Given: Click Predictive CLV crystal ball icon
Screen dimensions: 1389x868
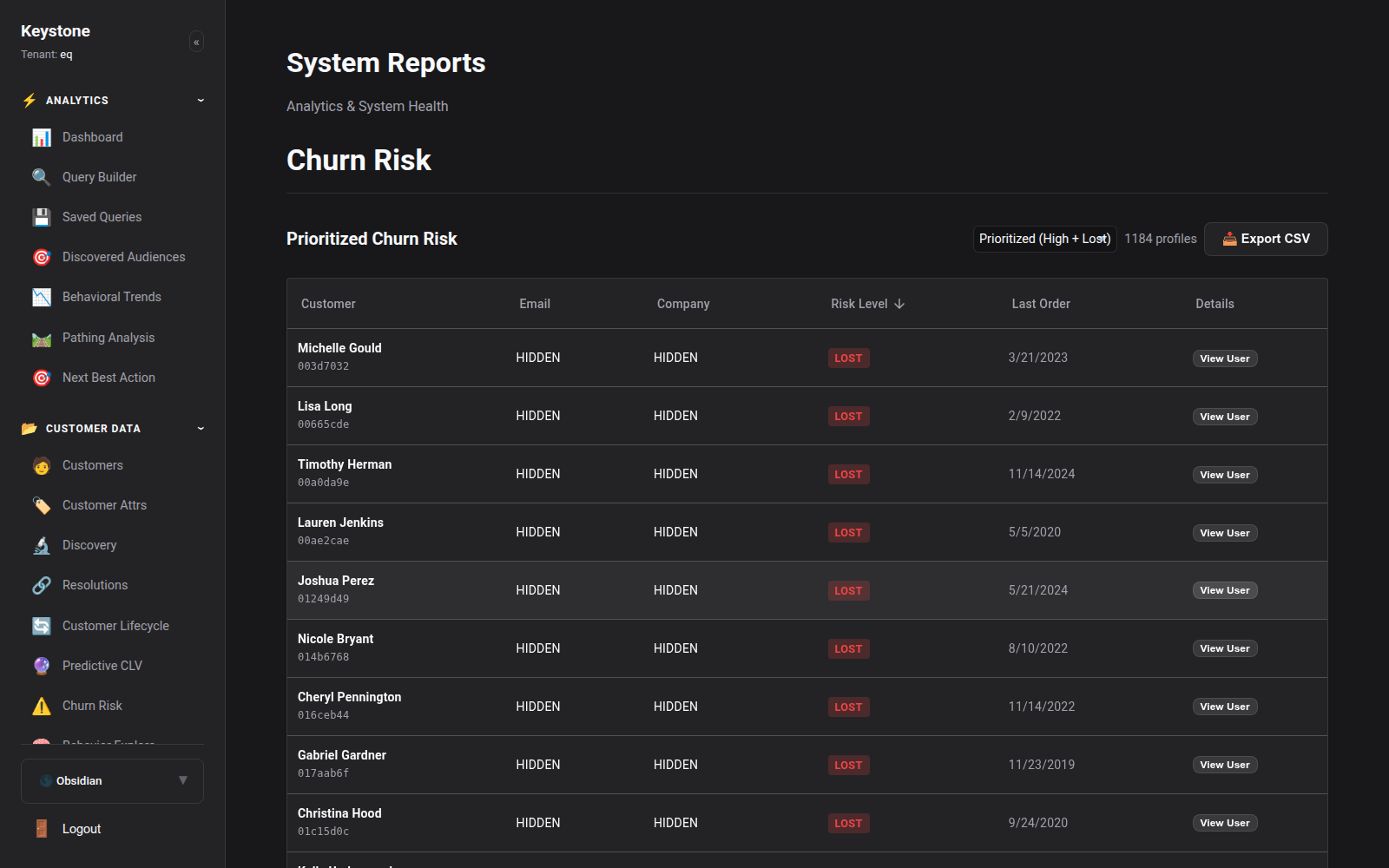Looking at the screenshot, I should pyautogui.click(x=42, y=666).
